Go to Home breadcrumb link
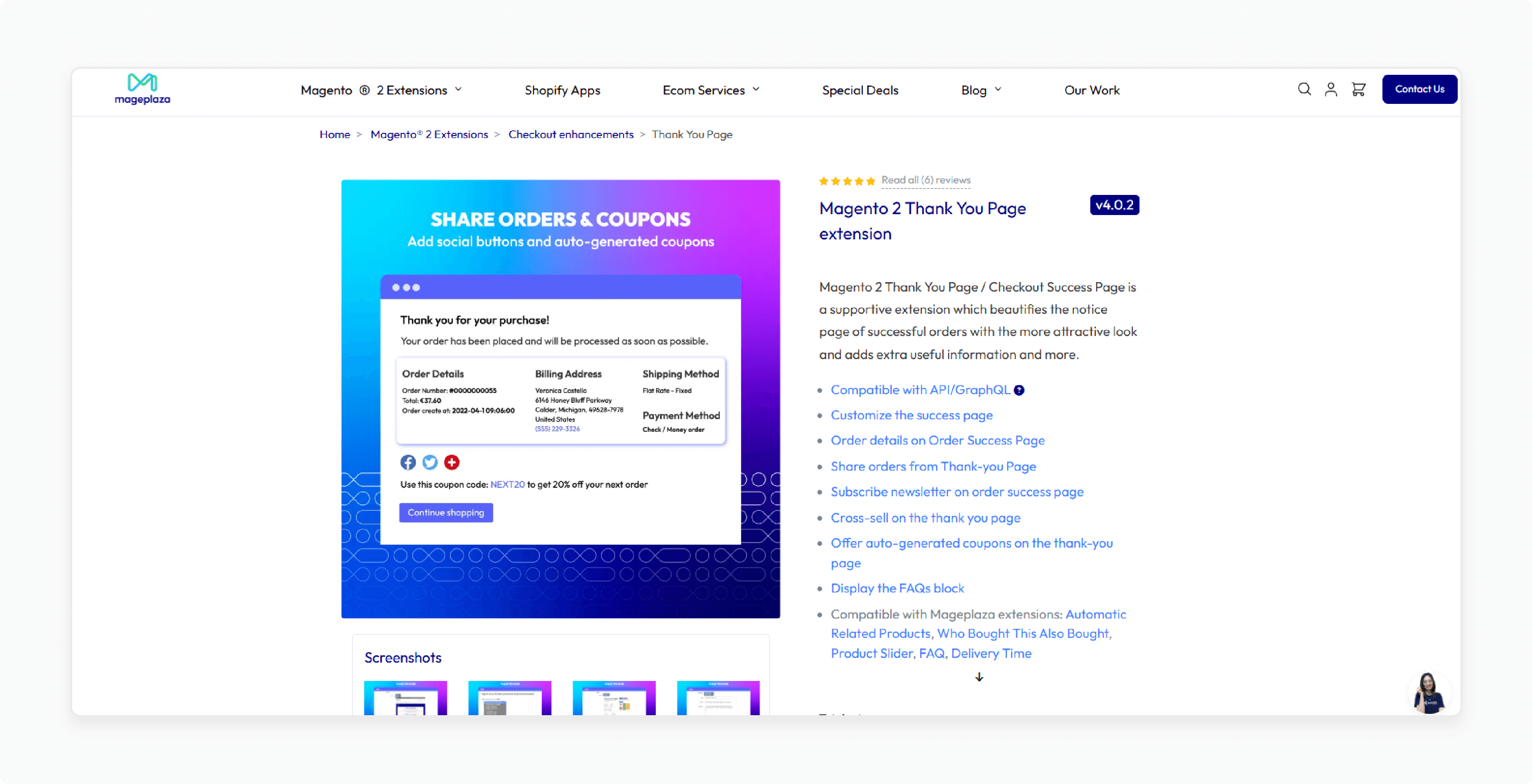1533x784 pixels. (334, 134)
